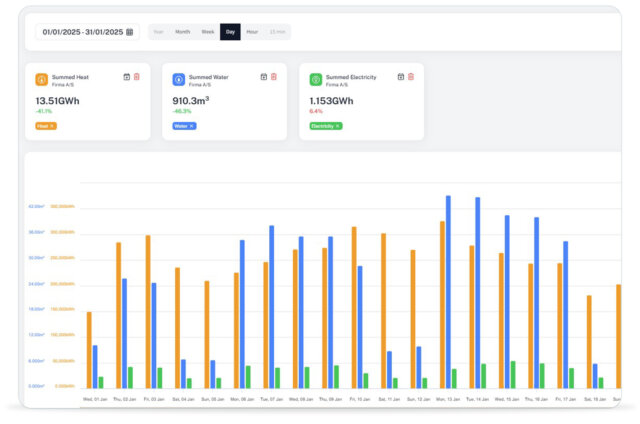Remove the blue Water tag

pos(192,126)
